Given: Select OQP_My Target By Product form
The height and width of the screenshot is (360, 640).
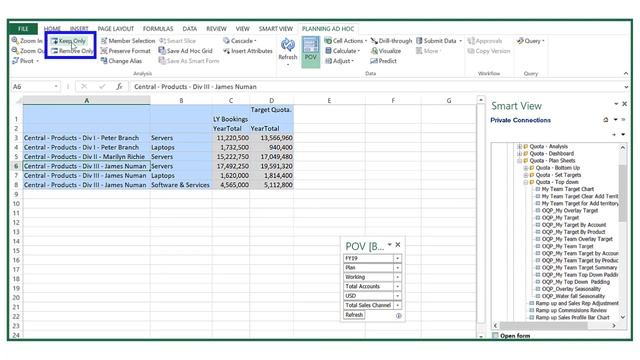Looking at the screenshot, I should pyautogui.click(x=573, y=232).
